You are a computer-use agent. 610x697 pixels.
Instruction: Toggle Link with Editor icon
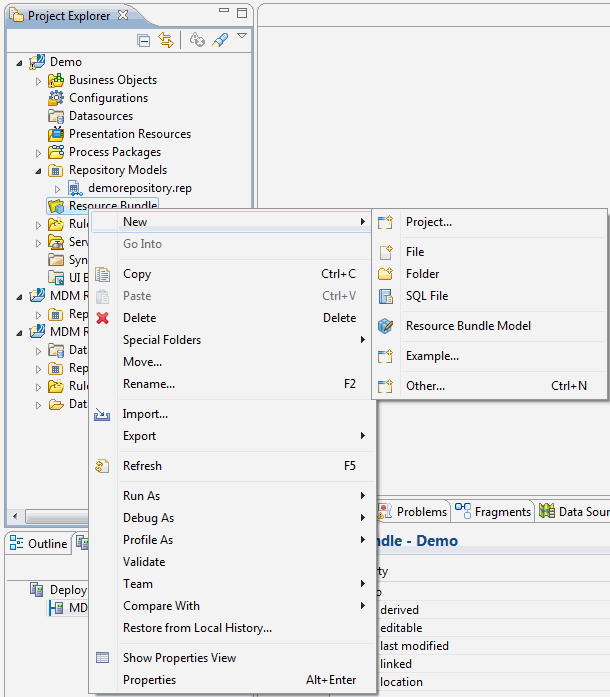[x=166, y=40]
